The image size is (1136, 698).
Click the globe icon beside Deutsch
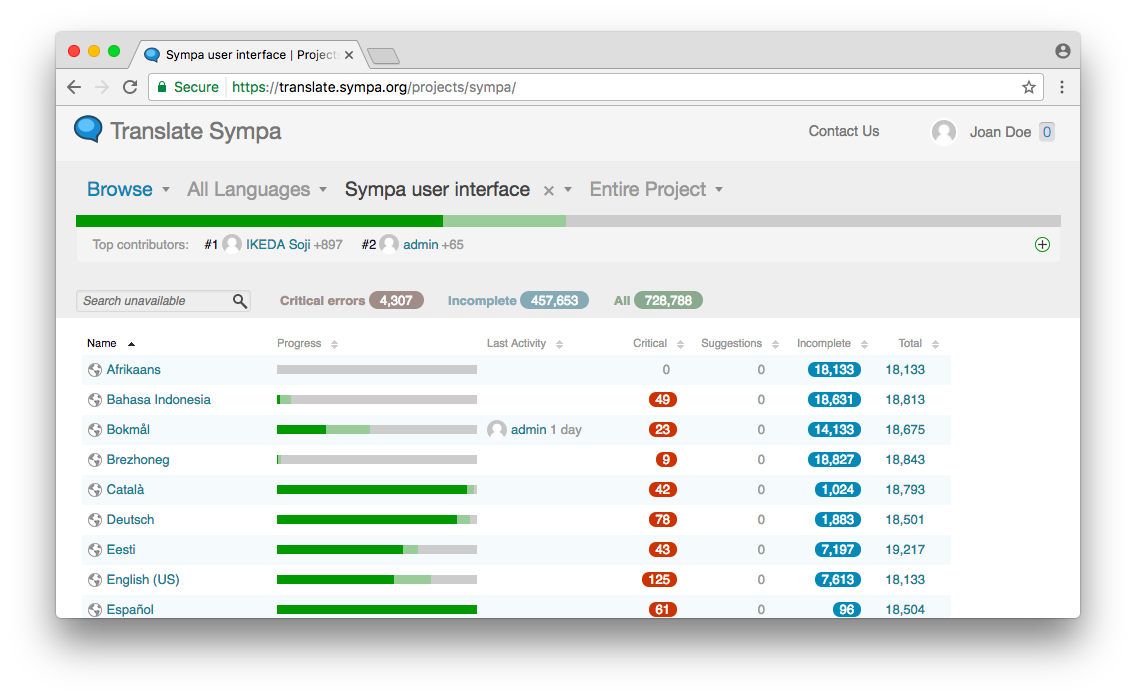(x=94, y=520)
